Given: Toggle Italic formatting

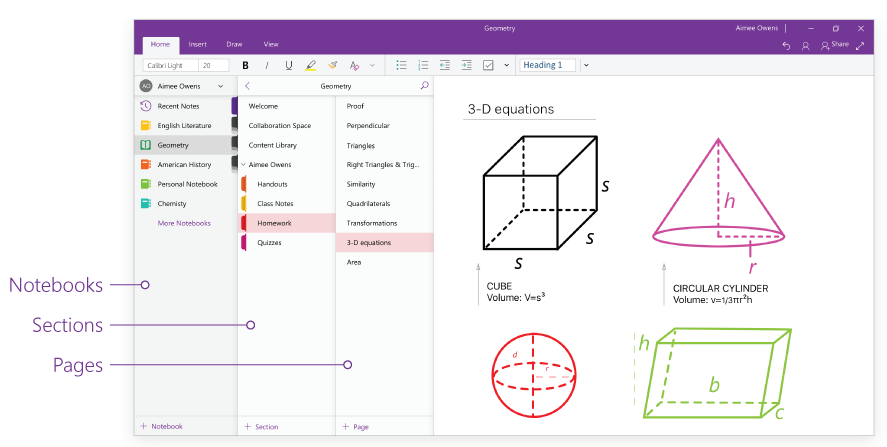Looking at the screenshot, I should (266, 66).
